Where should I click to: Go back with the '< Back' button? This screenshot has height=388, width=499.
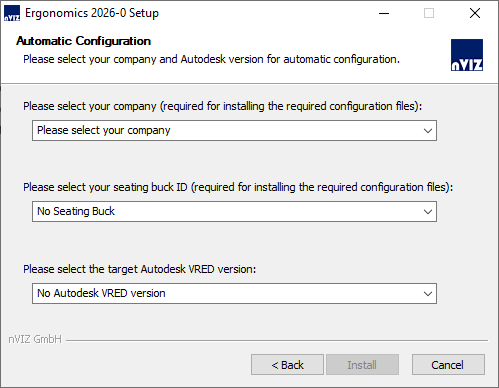pyautogui.click(x=287, y=365)
